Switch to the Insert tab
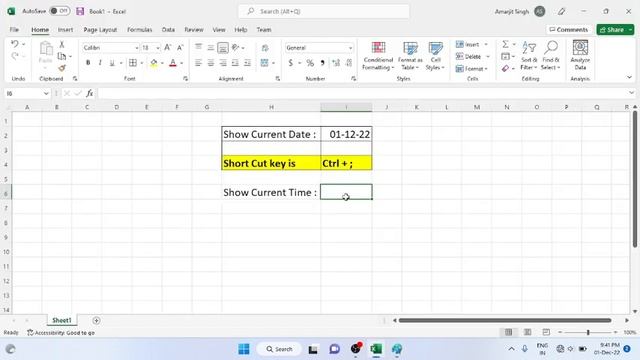 65,30
